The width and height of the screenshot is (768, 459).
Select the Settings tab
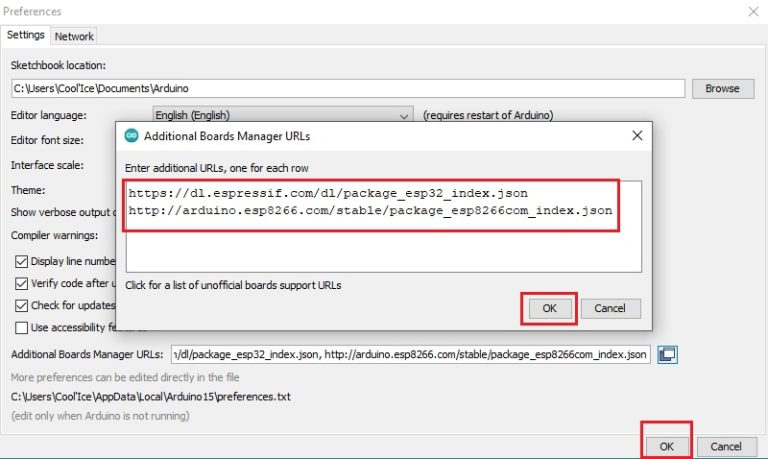[26, 35]
